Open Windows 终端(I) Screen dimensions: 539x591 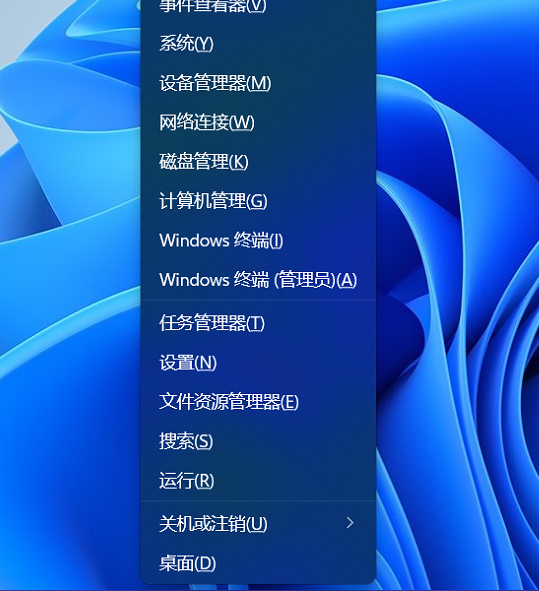[x=258, y=240]
